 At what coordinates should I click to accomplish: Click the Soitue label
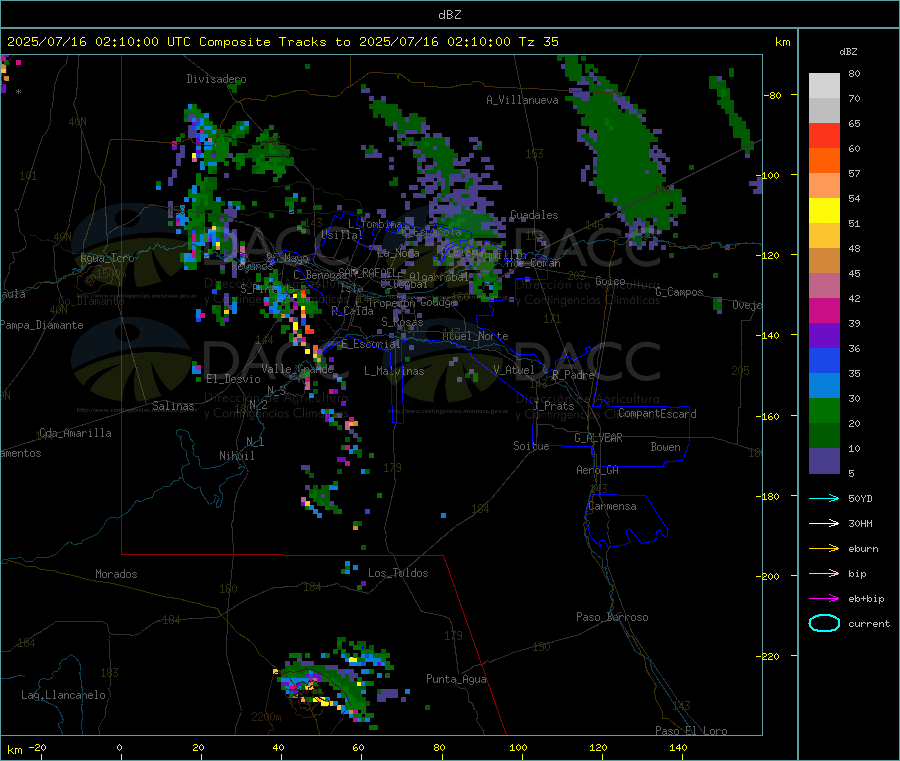531,446
